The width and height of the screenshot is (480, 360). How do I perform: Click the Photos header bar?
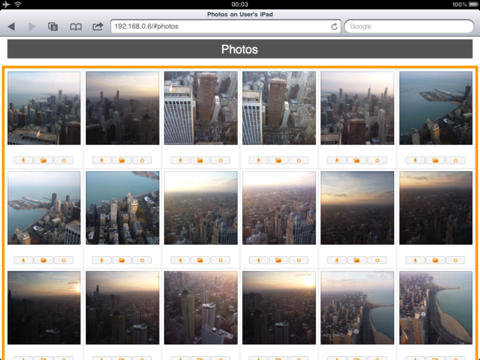click(x=240, y=49)
